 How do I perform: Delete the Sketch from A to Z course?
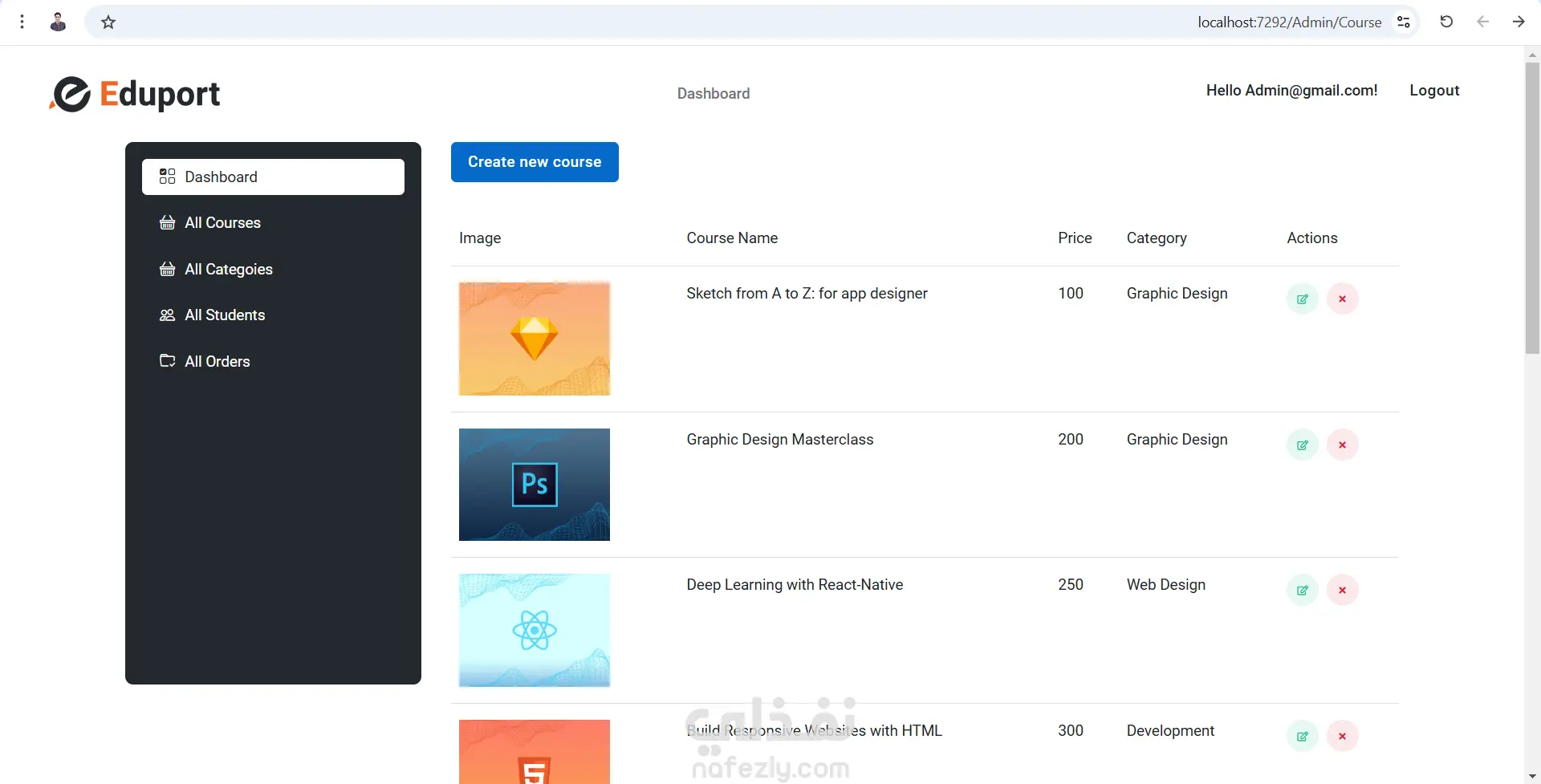[x=1342, y=299]
